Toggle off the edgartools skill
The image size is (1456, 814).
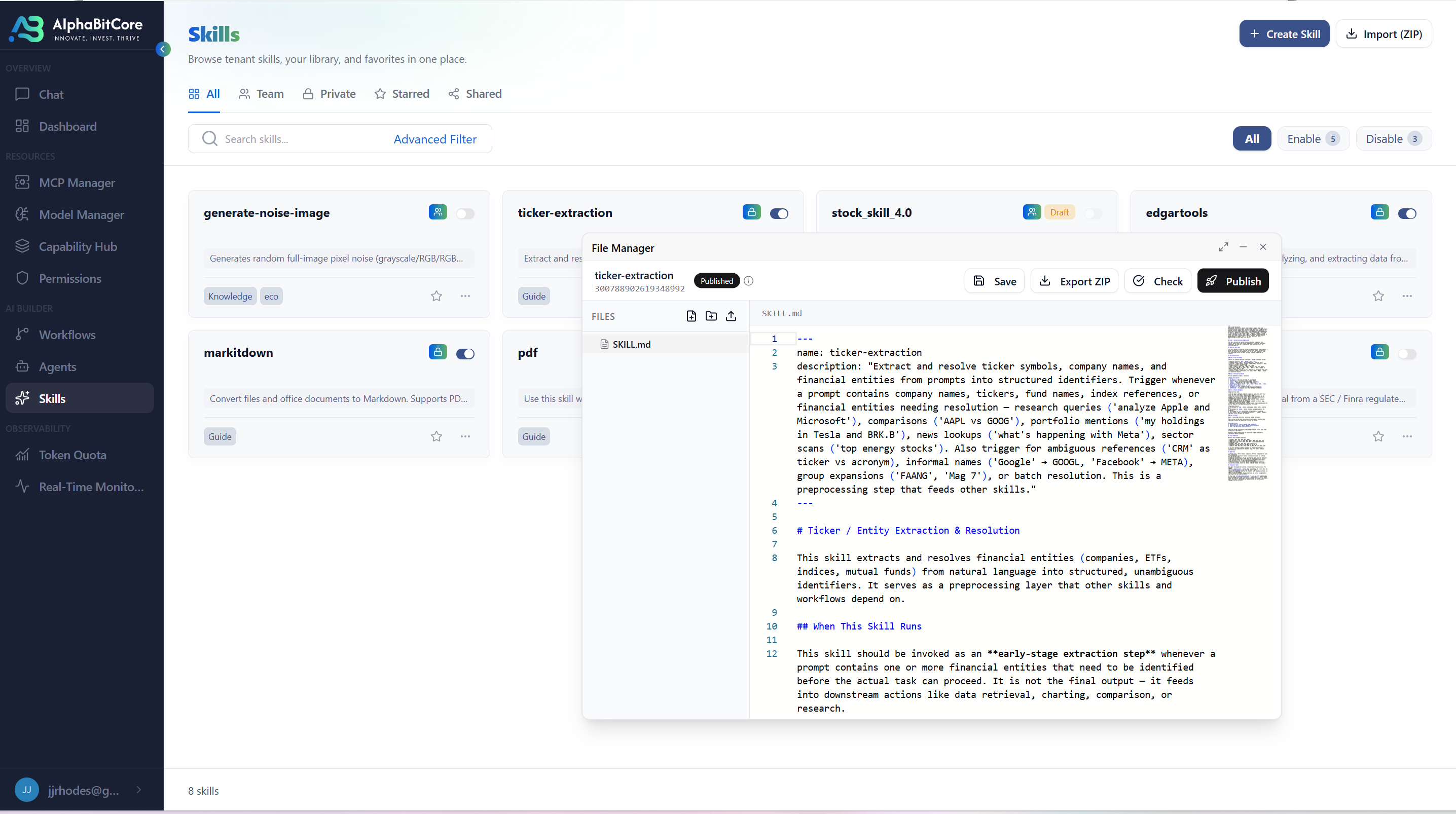(x=1407, y=214)
